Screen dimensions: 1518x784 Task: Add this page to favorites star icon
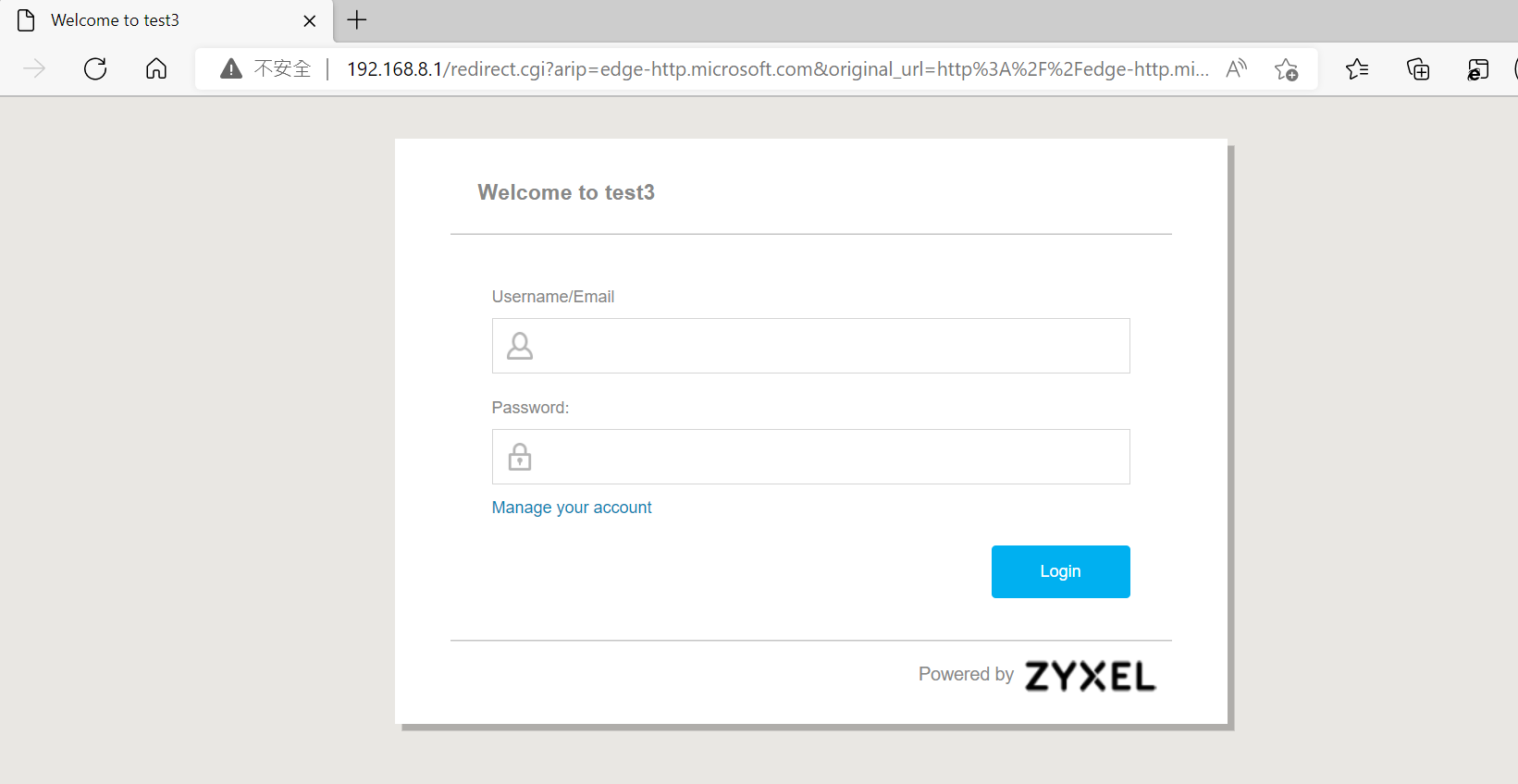click(x=1286, y=69)
